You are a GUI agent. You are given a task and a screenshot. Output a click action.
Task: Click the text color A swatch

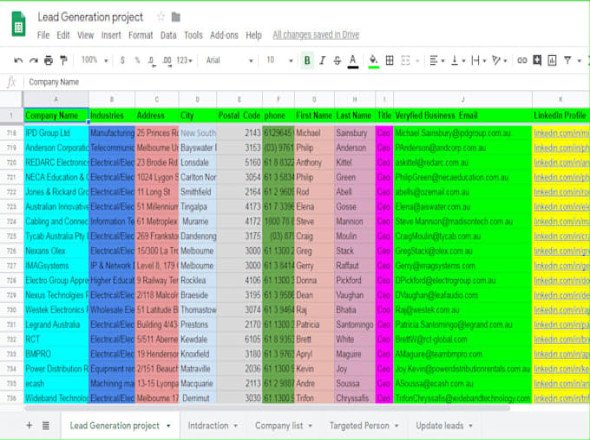point(353,61)
